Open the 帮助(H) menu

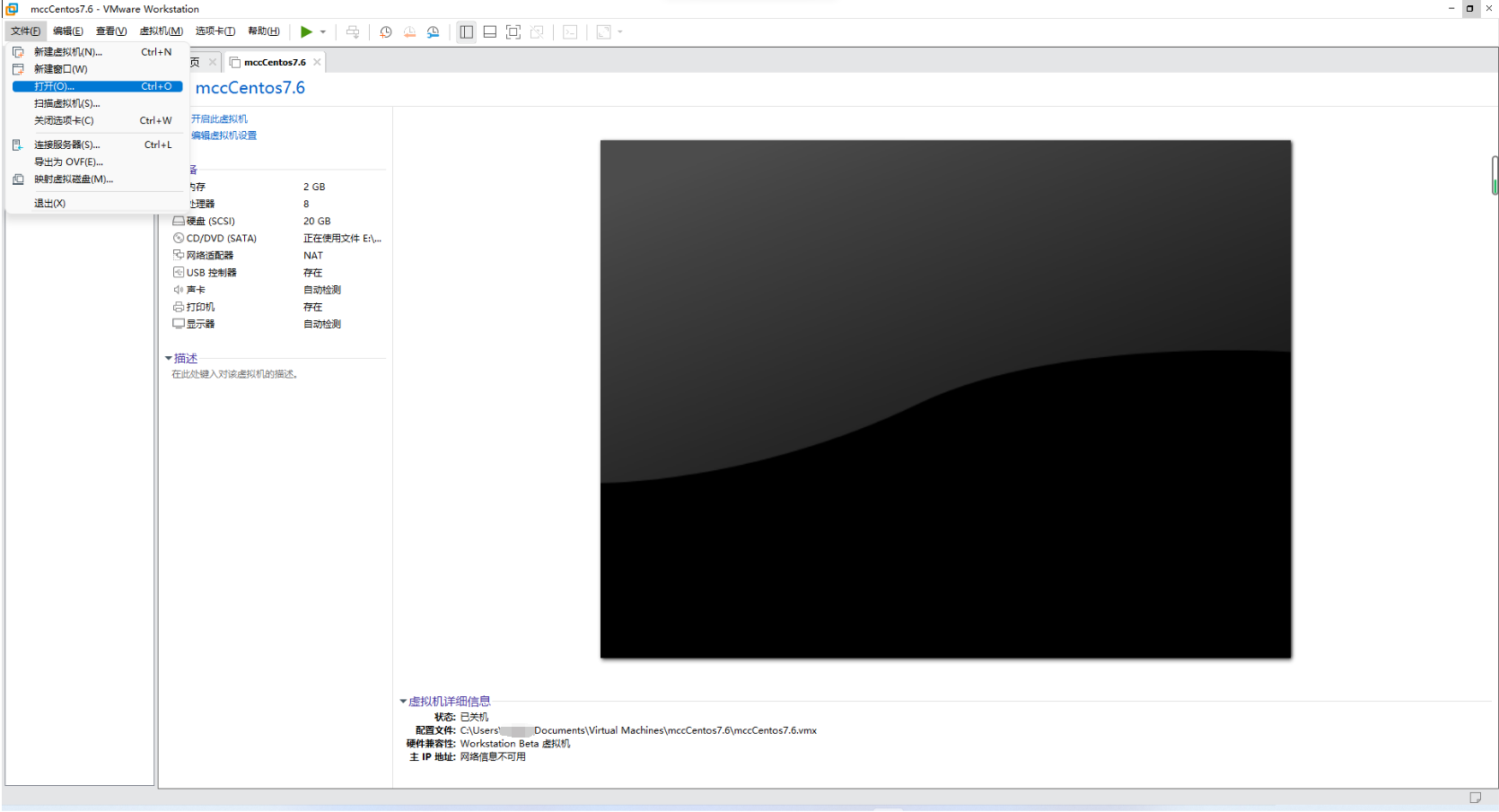click(x=264, y=31)
